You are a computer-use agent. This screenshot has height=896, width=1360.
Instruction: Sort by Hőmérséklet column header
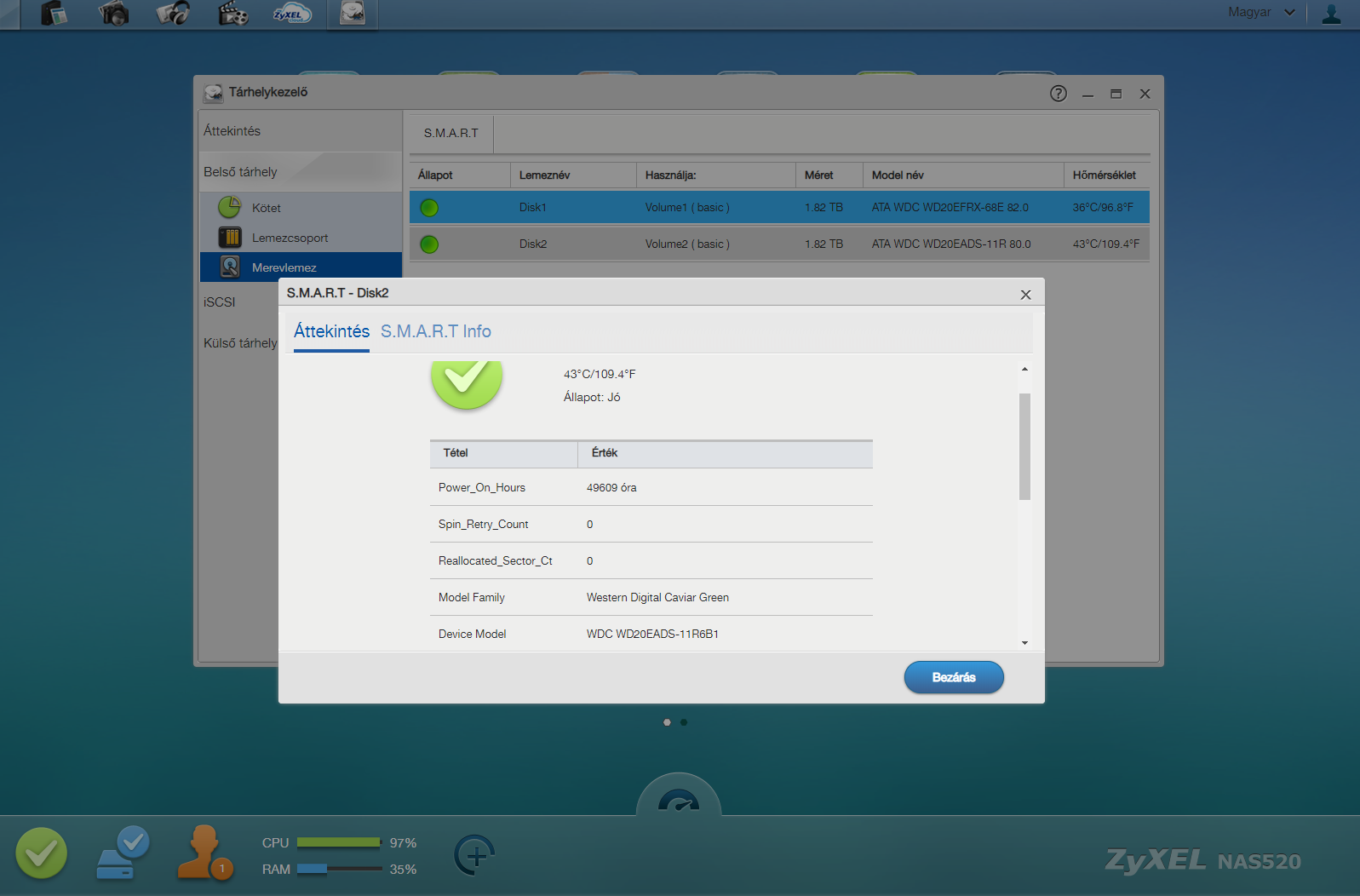pyautogui.click(x=1106, y=175)
